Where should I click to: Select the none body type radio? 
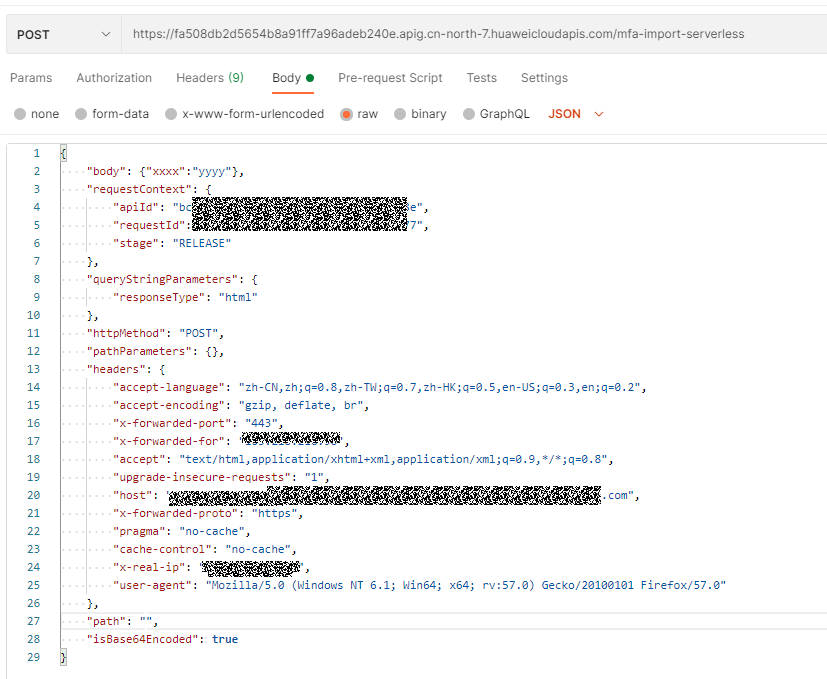20,114
